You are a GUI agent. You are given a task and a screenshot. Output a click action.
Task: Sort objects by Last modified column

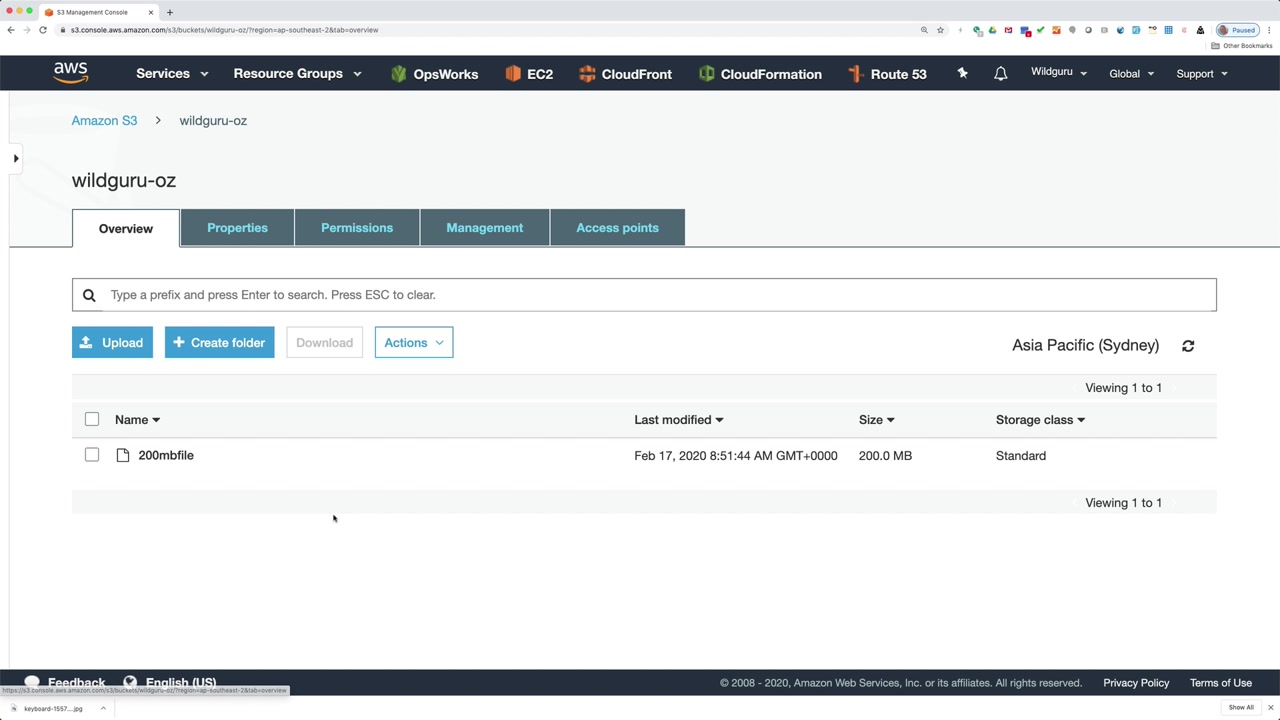click(x=678, y=420)
